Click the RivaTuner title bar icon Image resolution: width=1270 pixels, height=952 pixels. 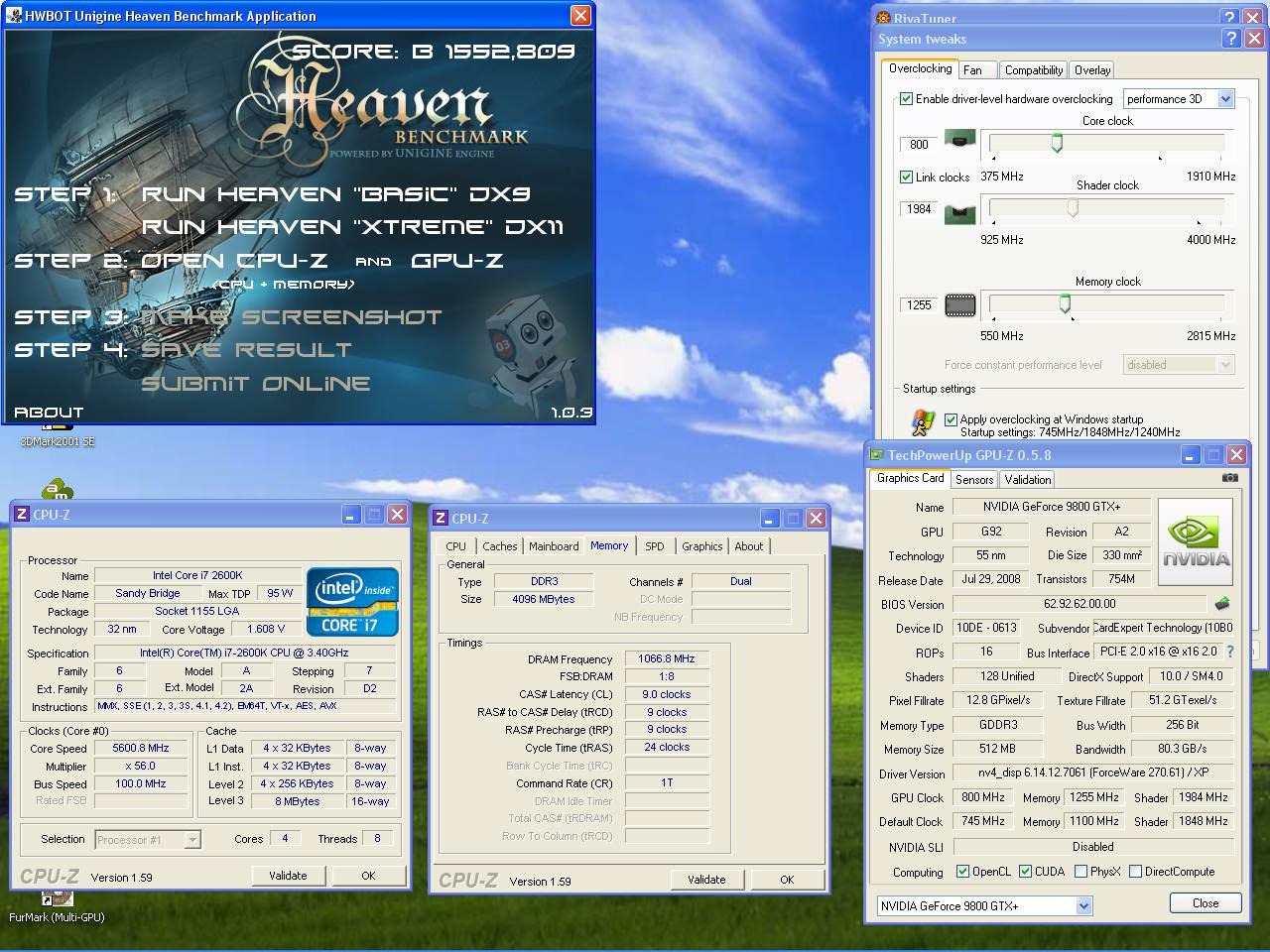click(884, 18)
